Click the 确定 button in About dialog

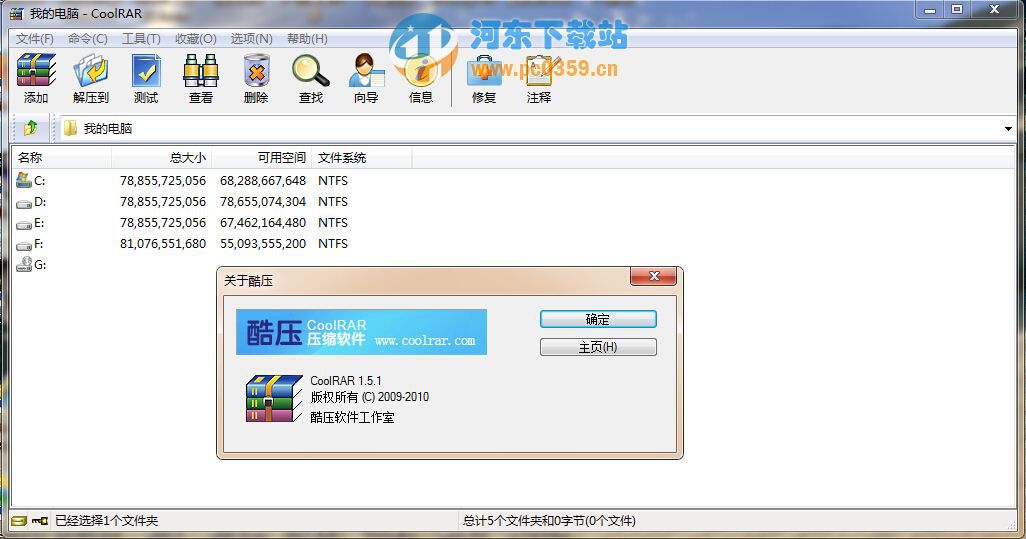(598, 319)
